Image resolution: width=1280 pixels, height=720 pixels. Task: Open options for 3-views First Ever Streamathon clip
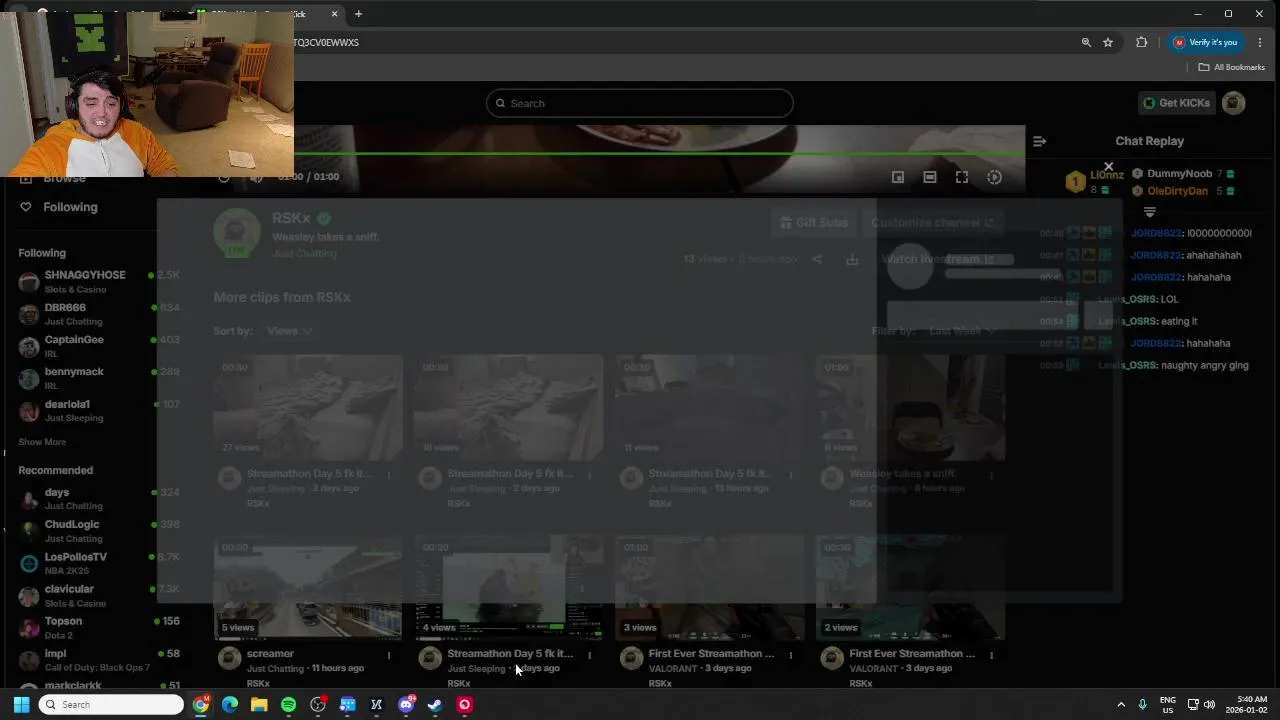pyautogui.click(x=790, y=656)
